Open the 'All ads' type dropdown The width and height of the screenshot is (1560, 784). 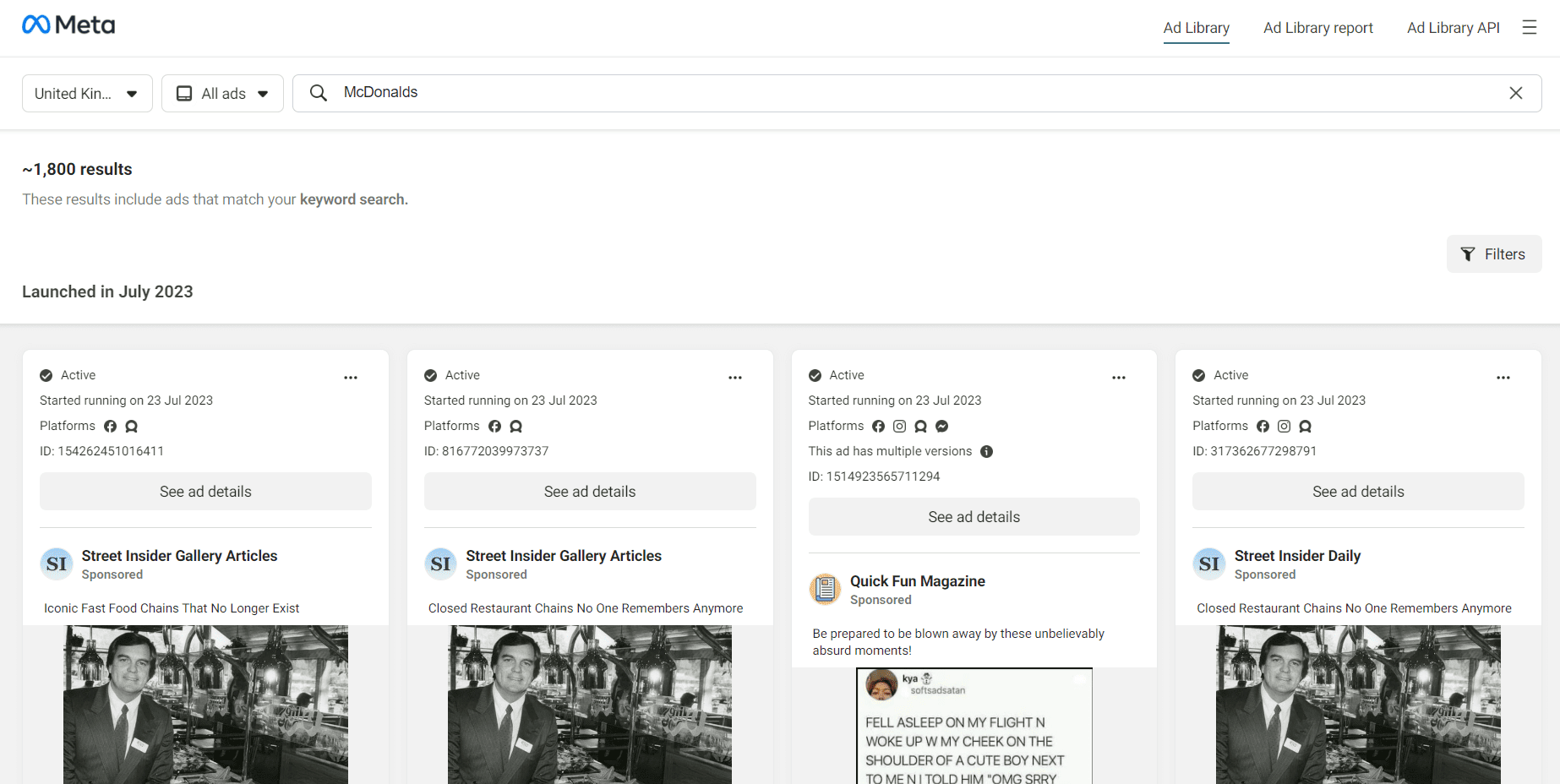click(x=222, y=93)
